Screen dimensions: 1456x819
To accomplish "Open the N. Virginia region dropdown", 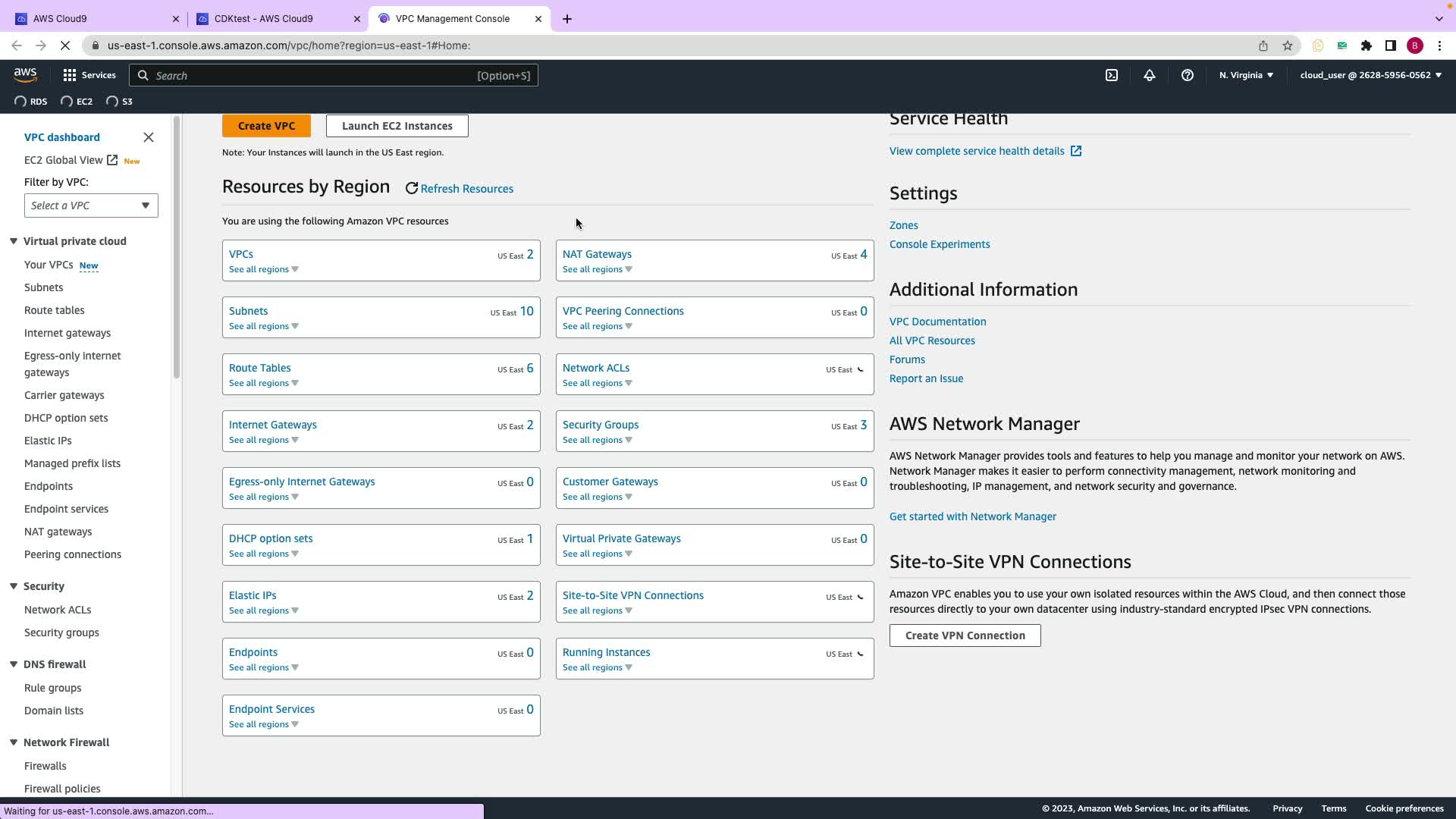I will click(x=1245, y=75).
